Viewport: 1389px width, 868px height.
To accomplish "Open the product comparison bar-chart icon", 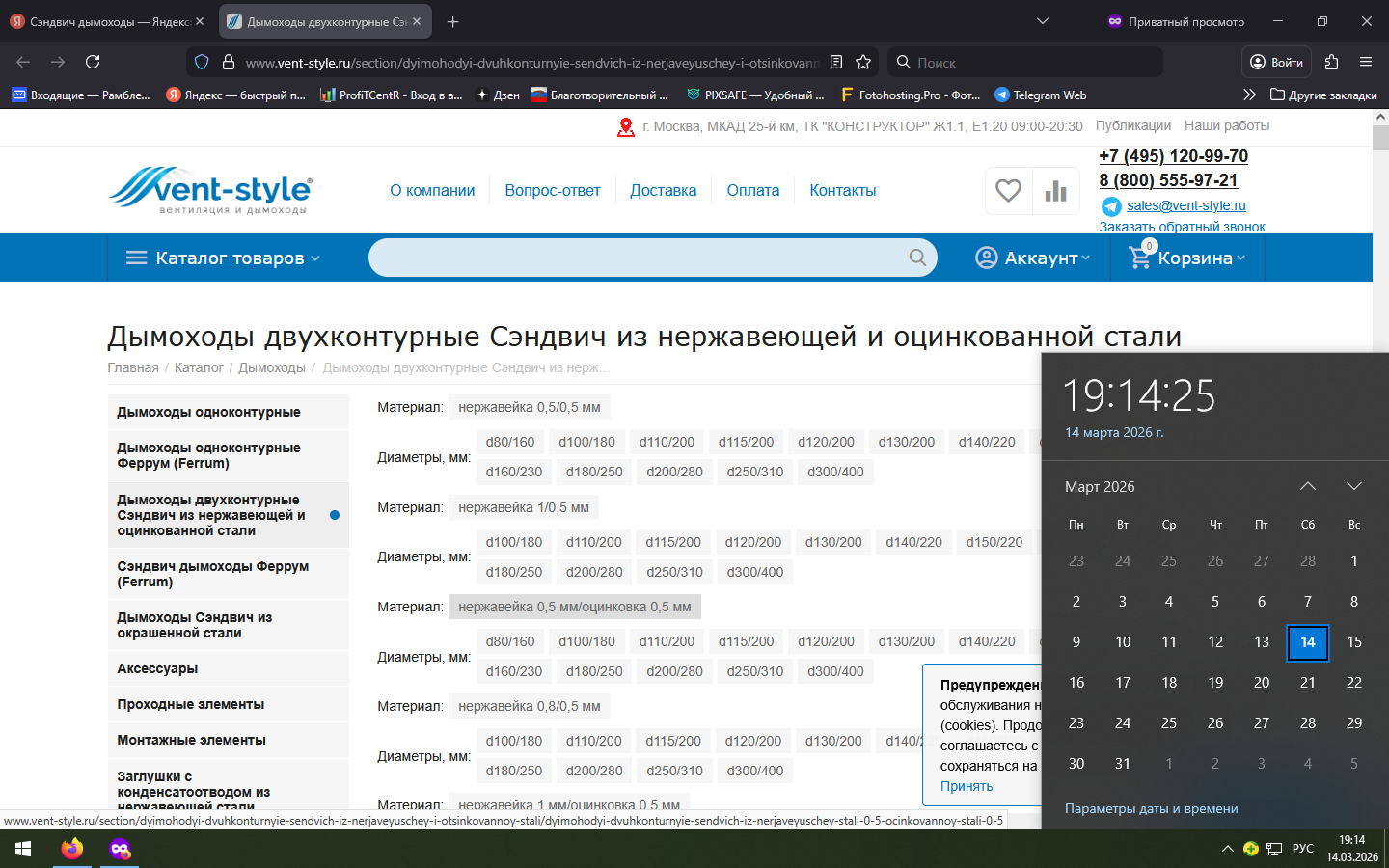I will point(1055,191).
